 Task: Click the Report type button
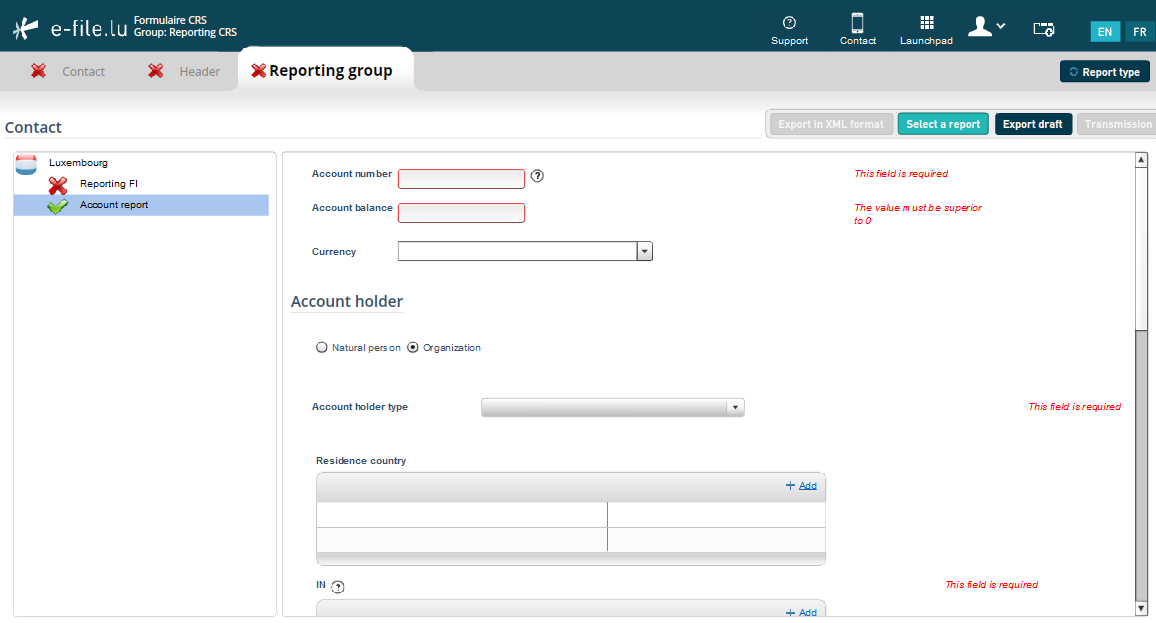[x=1104, y=72]
